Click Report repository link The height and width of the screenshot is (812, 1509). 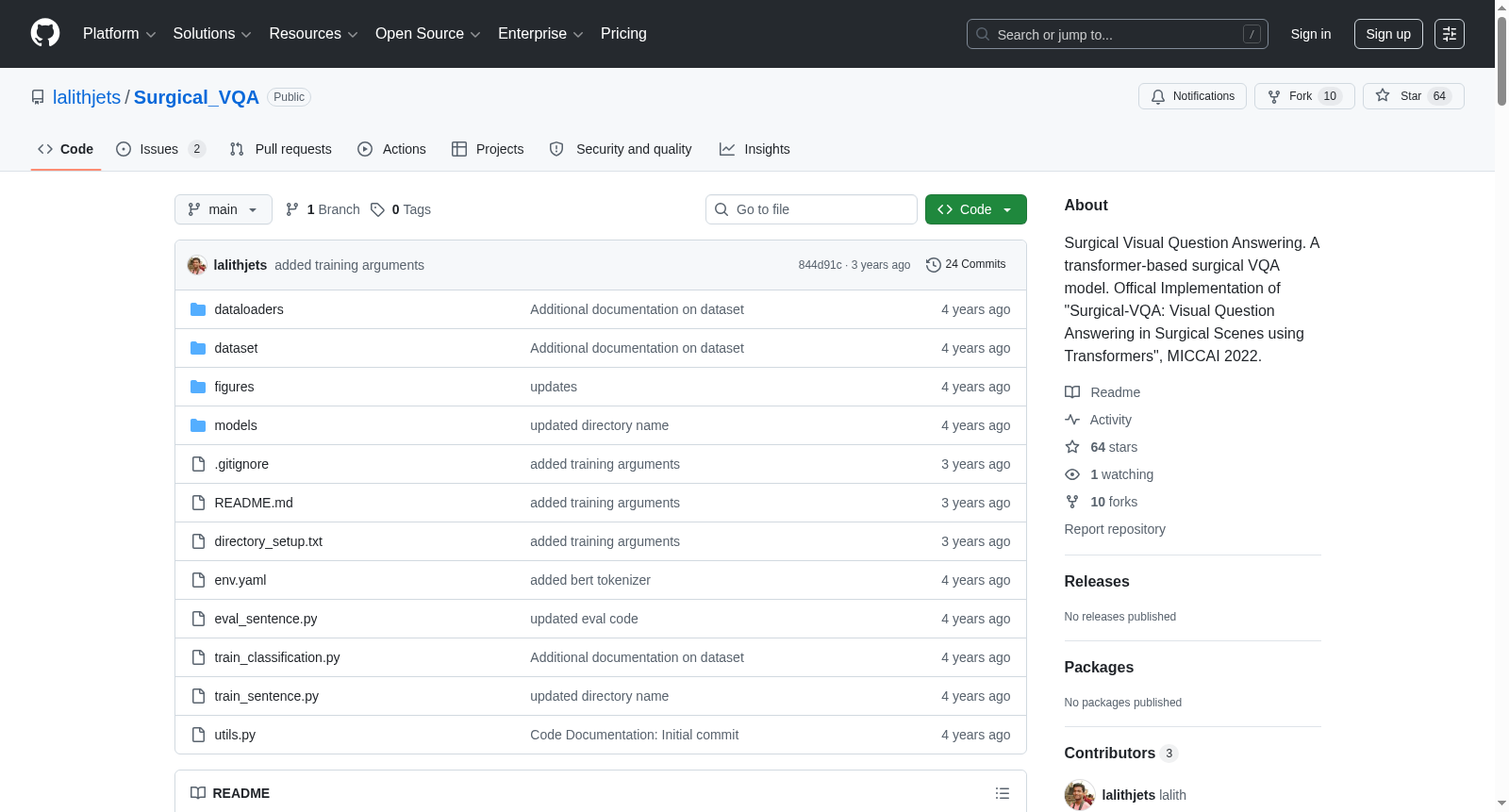point(1115,529)
